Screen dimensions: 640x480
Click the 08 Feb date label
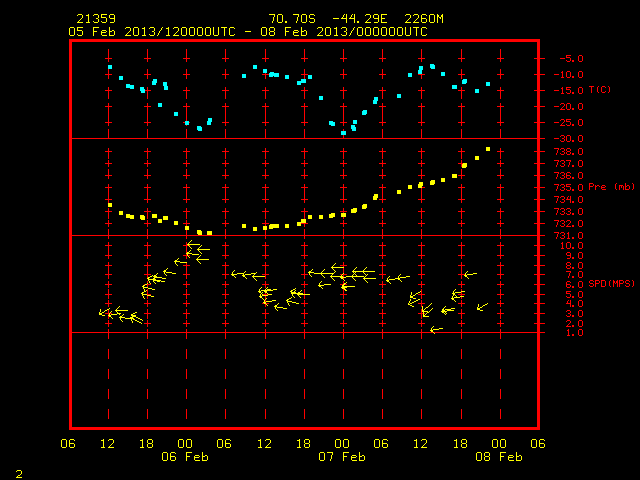coord(499,457)
